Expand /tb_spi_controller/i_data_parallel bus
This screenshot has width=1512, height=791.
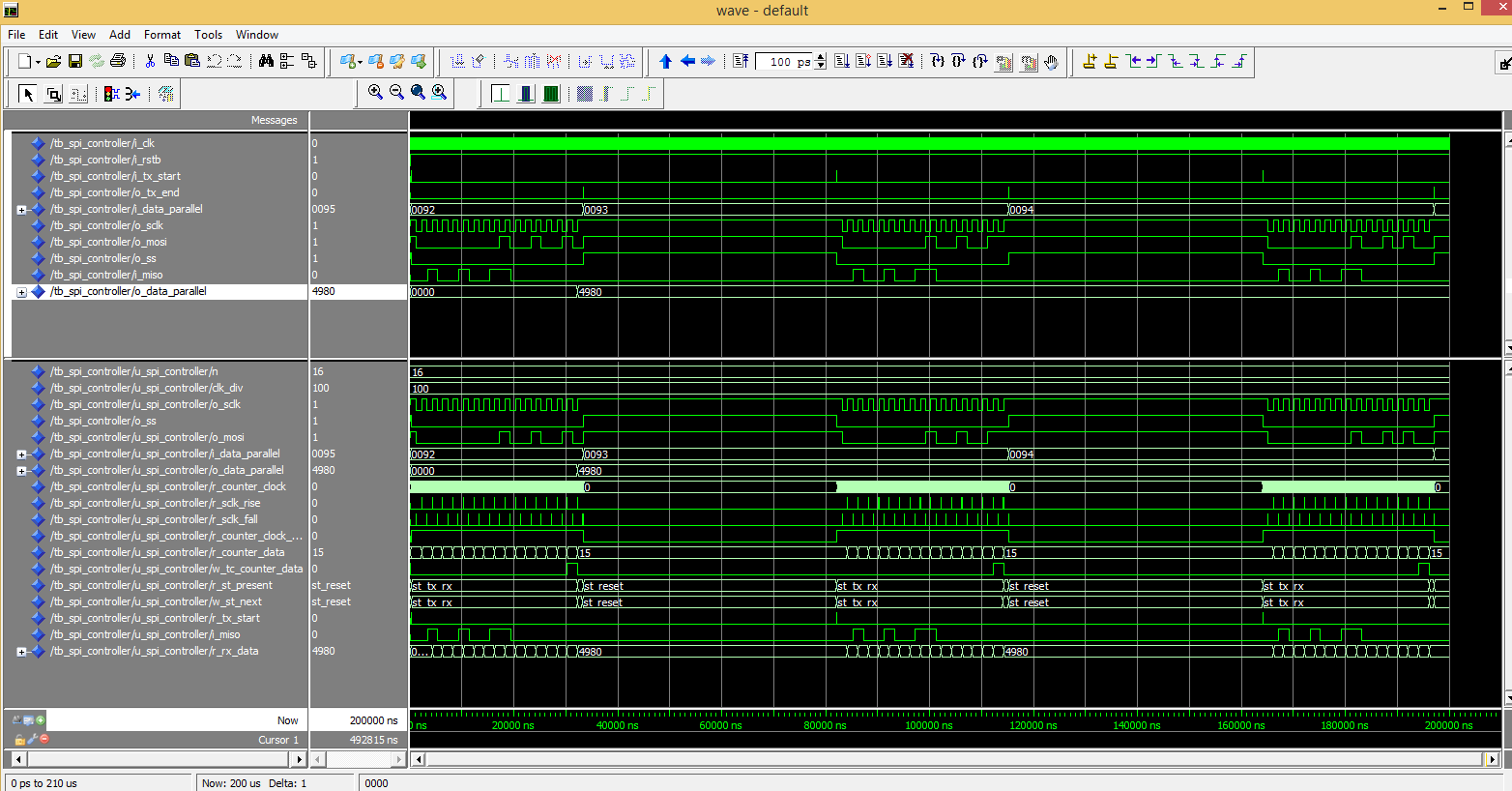point(21,209)
